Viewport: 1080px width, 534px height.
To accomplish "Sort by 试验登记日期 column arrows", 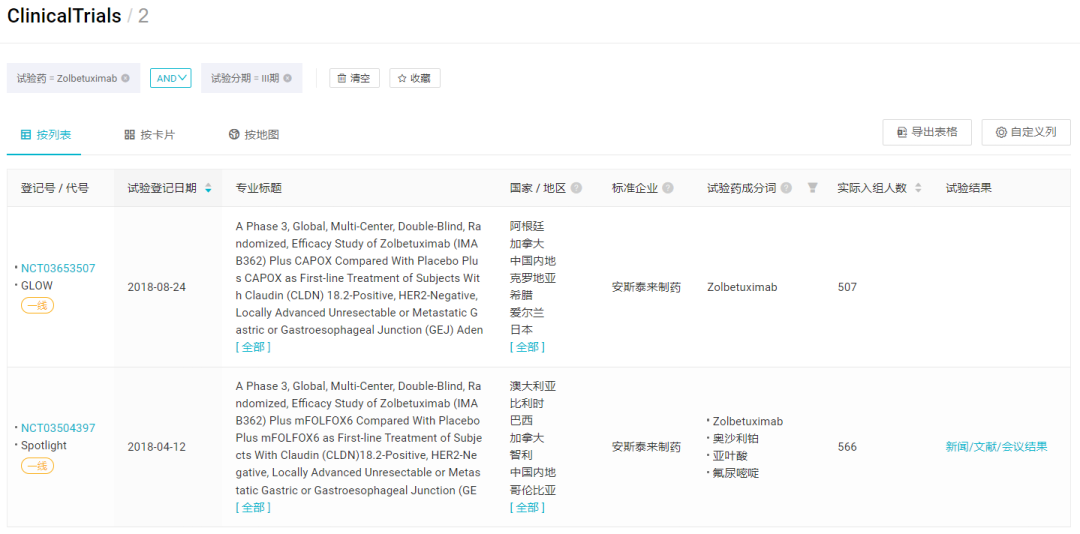I will click(x=208, y=188).
